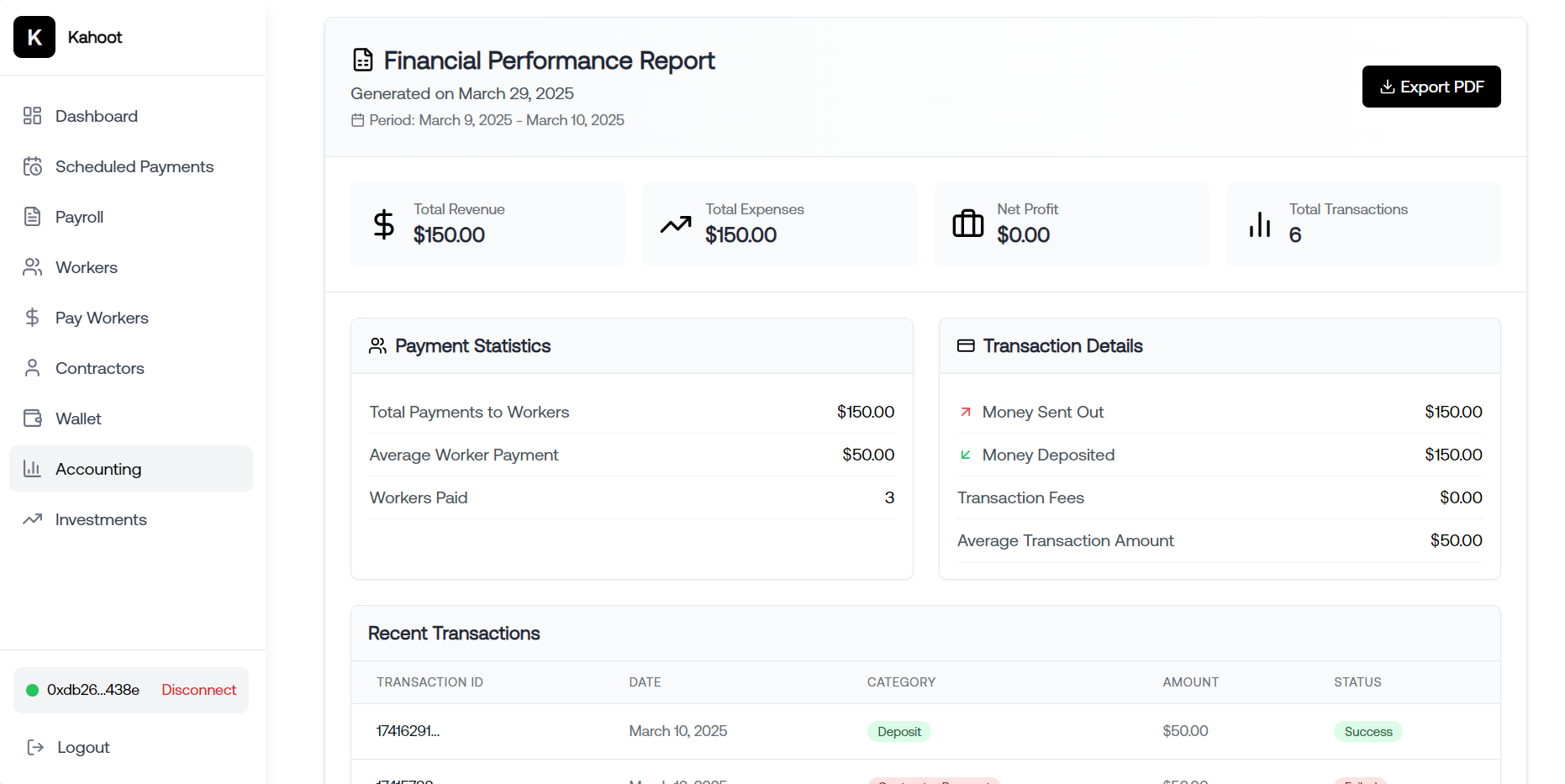Select the Total Revenue summary card

pyautogui.click(x=487, y=224)
